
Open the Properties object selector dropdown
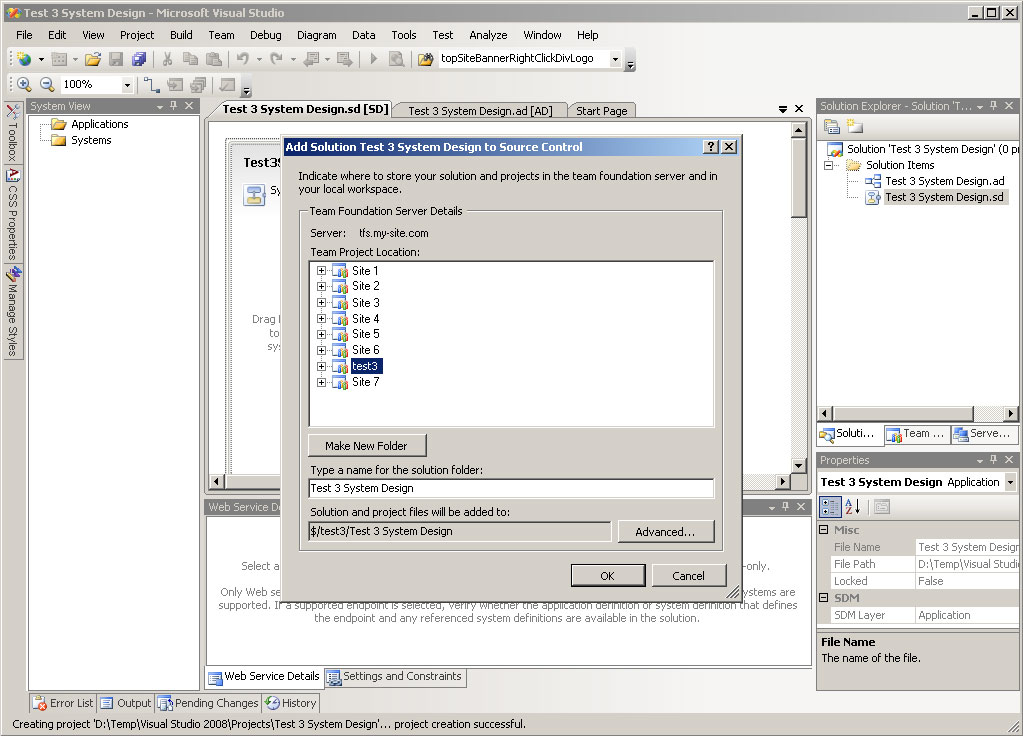coord(1011,482)
